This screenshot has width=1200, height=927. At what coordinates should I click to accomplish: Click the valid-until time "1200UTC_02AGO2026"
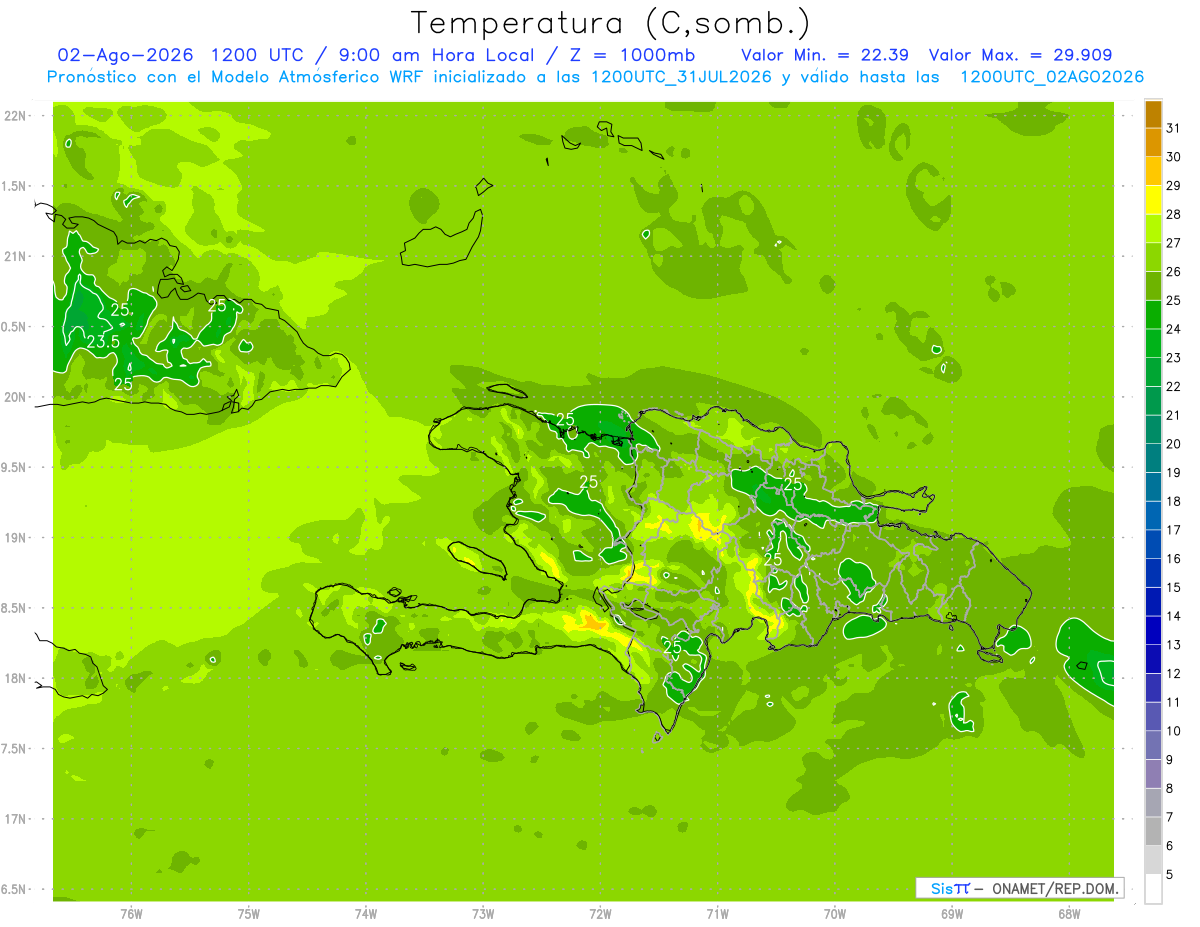(1052, 77)
